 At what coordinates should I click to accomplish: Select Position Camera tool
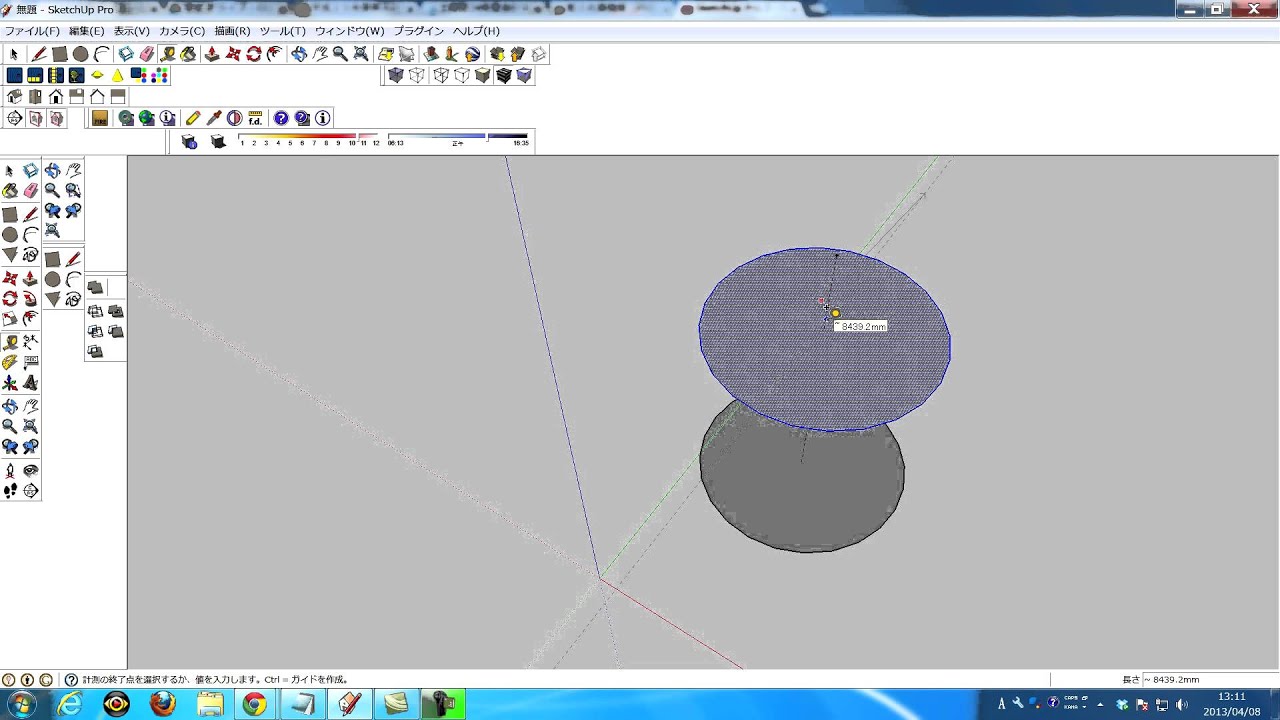coord(10,470)
